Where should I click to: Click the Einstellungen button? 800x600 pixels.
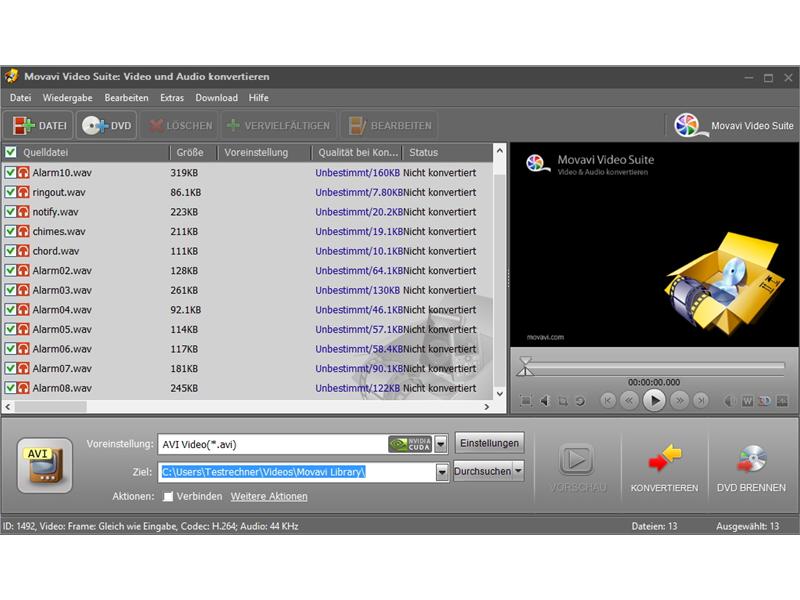pyautogui.click(x=489, y=443)
